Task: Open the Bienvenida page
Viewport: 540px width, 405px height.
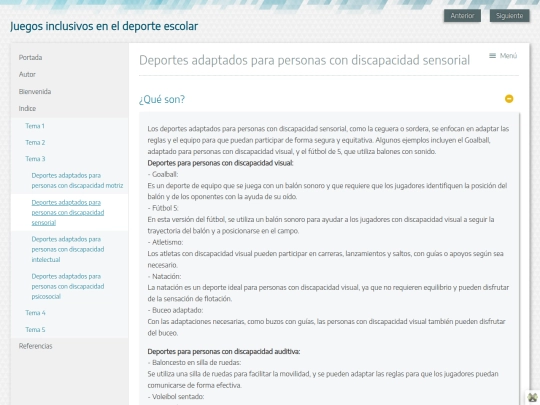Action: (35, 92)
